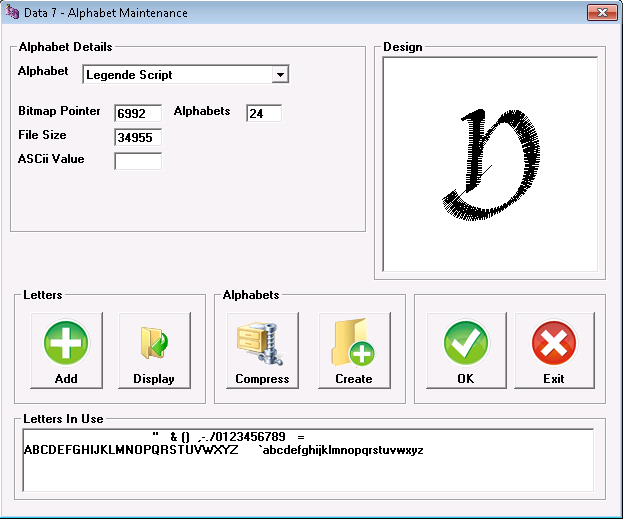Screen dimensions: 623x519
Task: Open the Display letter button
Action: 154,350
